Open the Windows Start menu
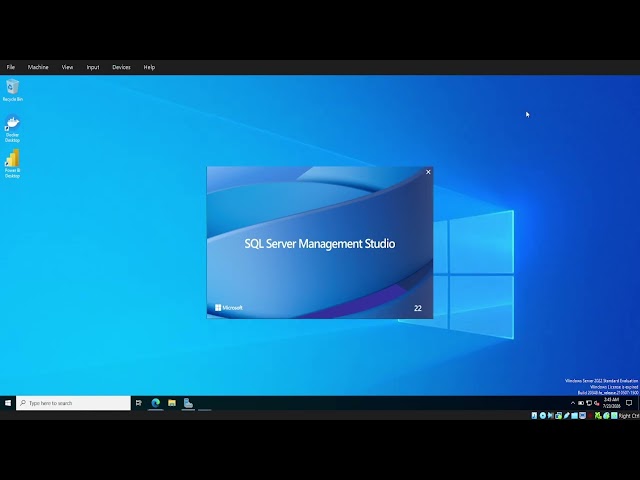 8,403
